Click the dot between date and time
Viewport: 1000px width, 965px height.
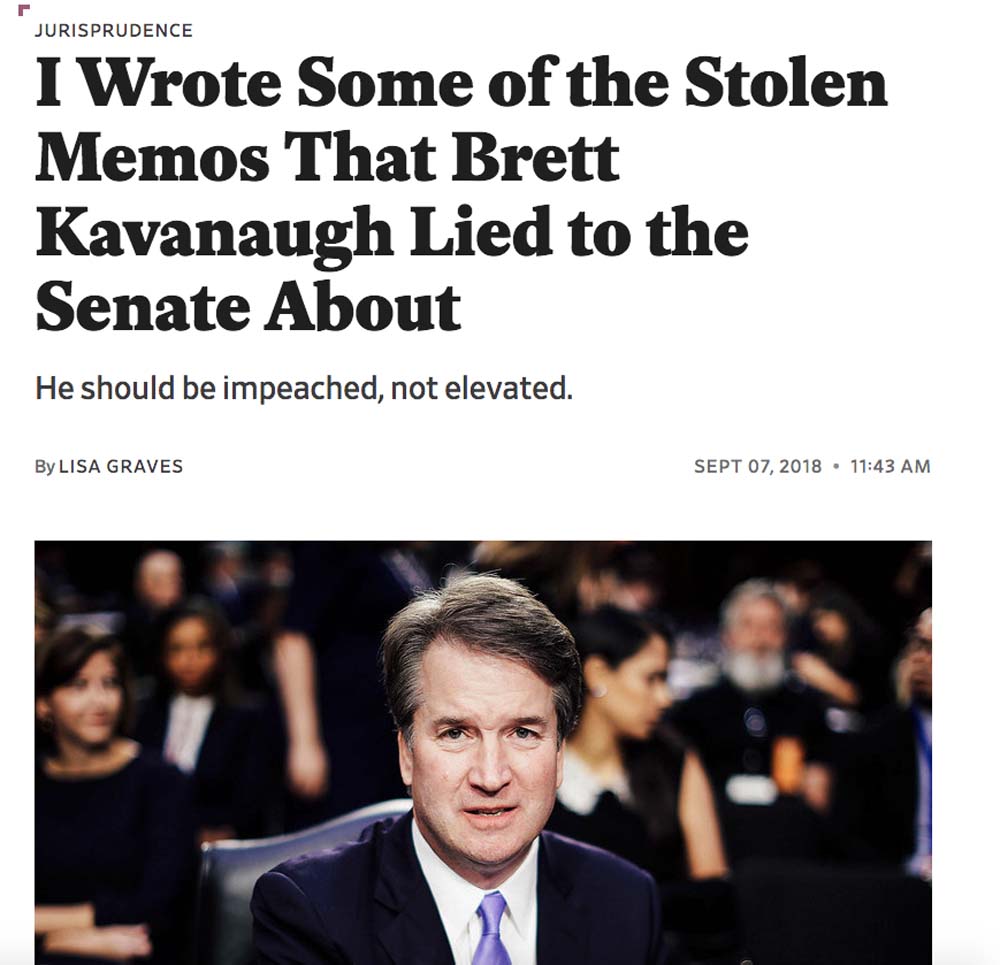pos(836,466)
